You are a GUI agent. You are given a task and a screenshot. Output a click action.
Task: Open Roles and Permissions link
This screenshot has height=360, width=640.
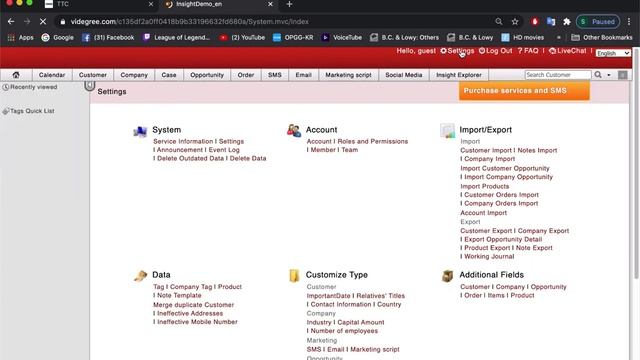[x=373, y=141]
